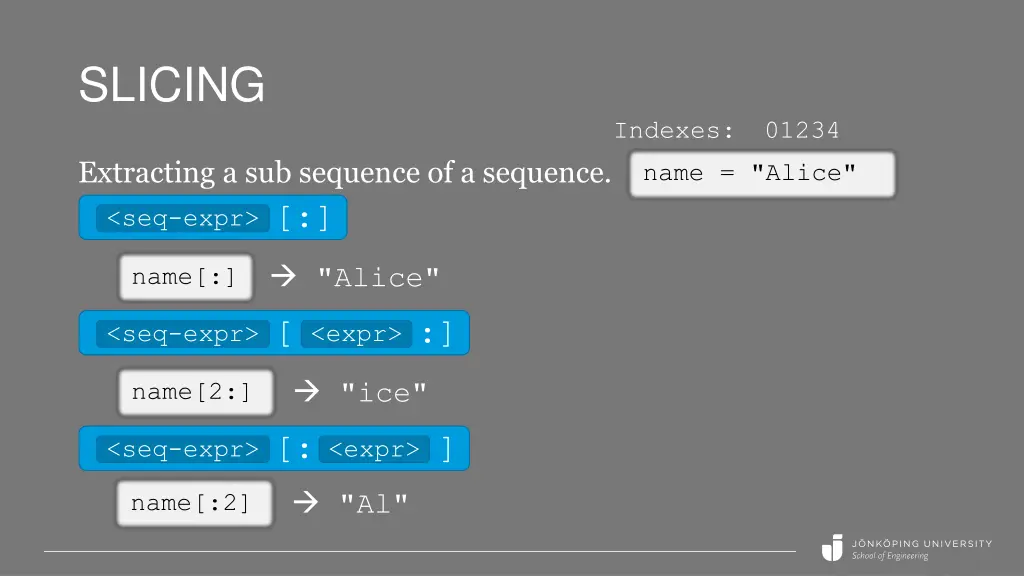
Task: Click the arrow after name[2:] box
Action: coord(307,391)
